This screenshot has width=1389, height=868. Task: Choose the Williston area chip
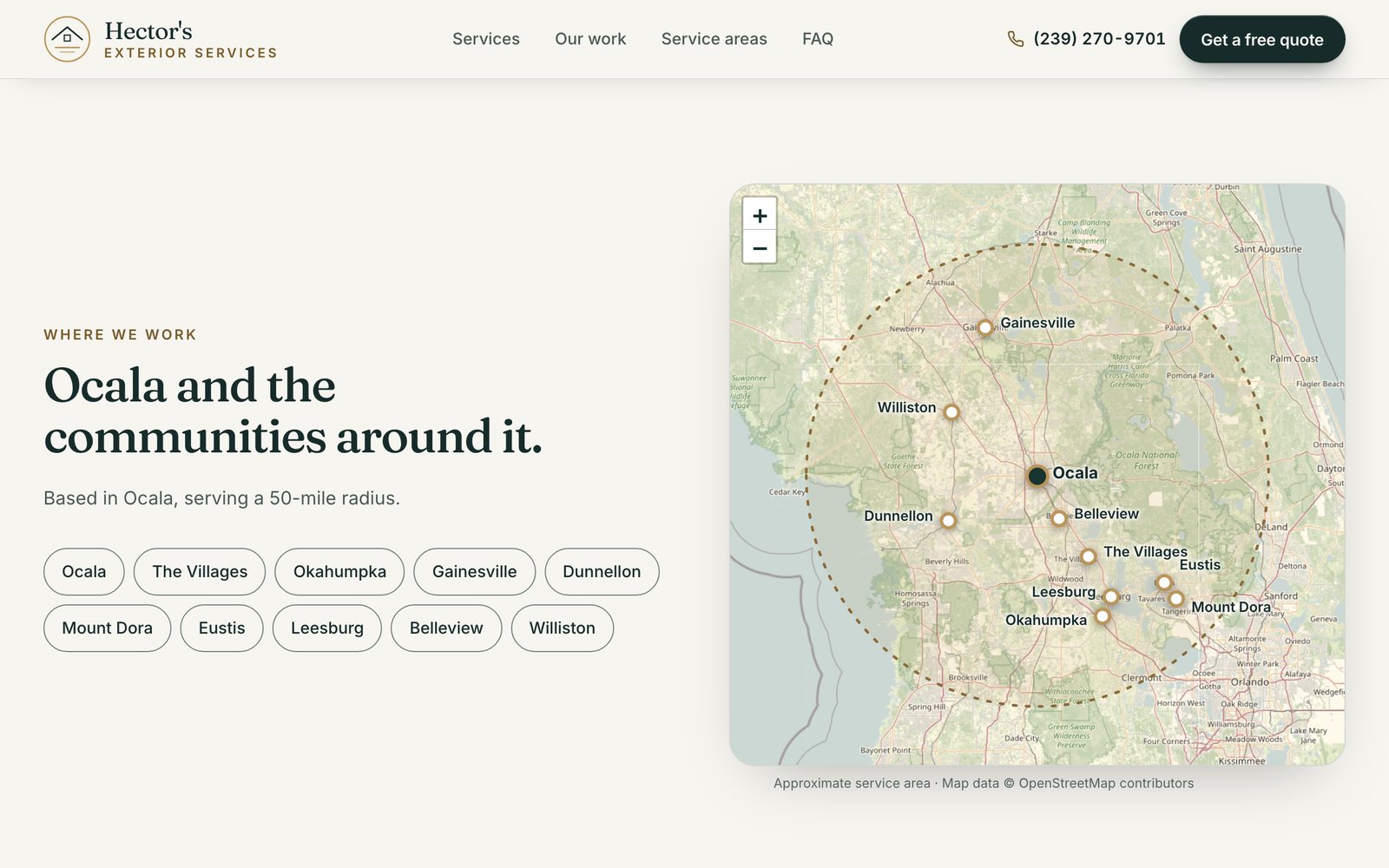tap(563, 628)
